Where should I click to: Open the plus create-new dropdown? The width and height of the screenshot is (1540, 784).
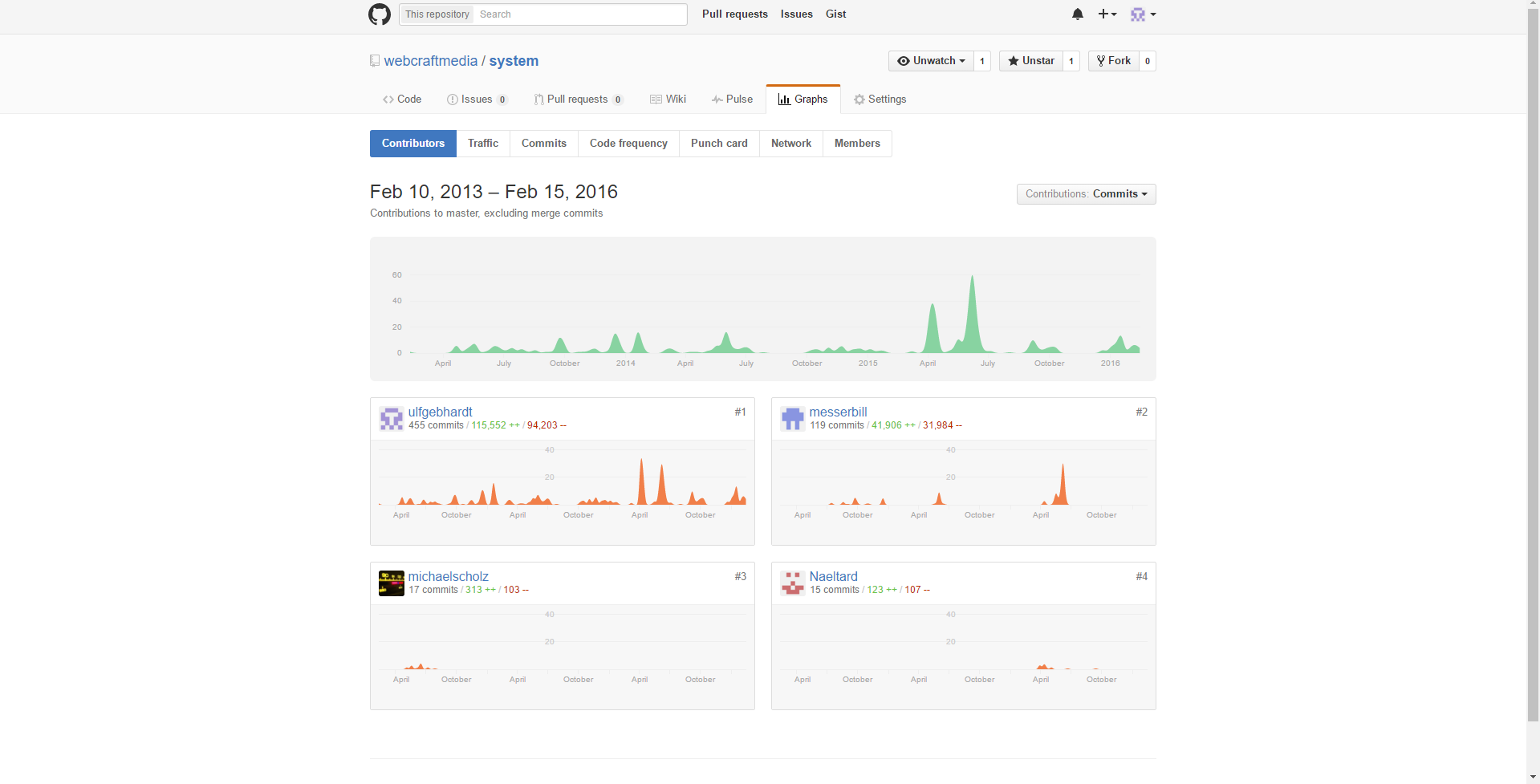click(x=1107, y=14)
